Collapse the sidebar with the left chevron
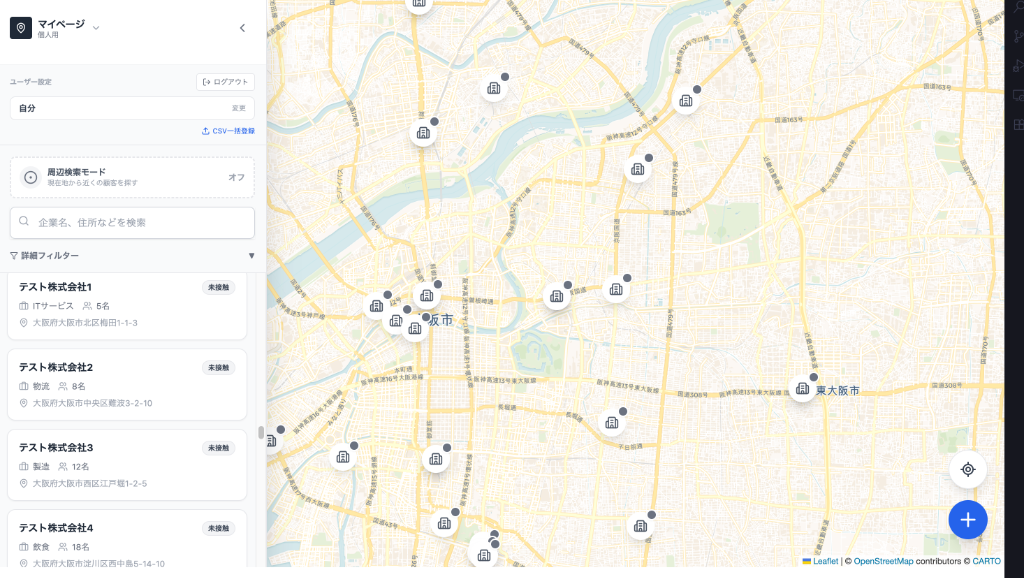Image resolution: width=1024 pixels, height=578 pixels. (242, 28)
